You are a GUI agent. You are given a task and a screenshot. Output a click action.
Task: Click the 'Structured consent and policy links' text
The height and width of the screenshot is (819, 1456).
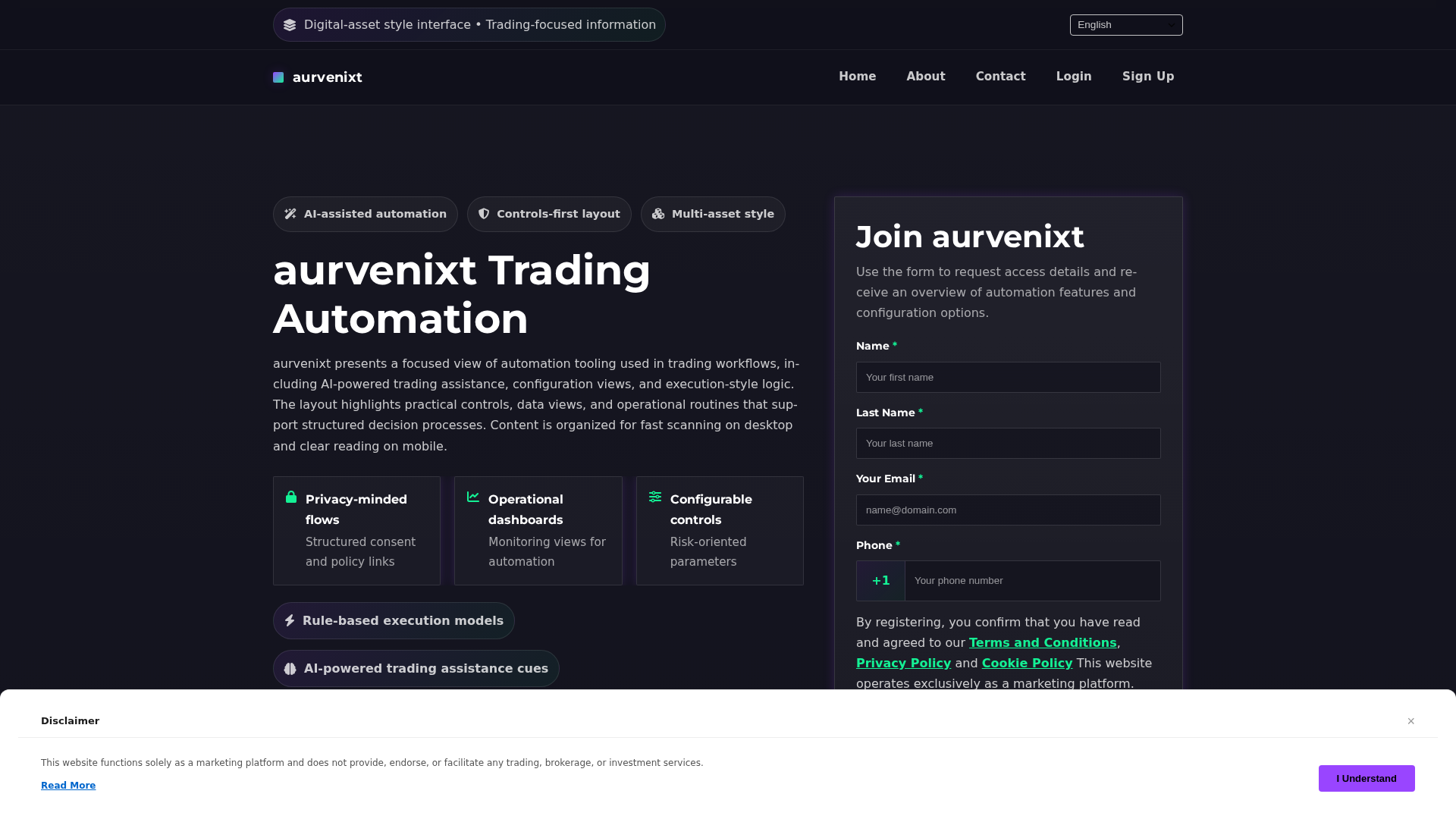tap(360, 552)
